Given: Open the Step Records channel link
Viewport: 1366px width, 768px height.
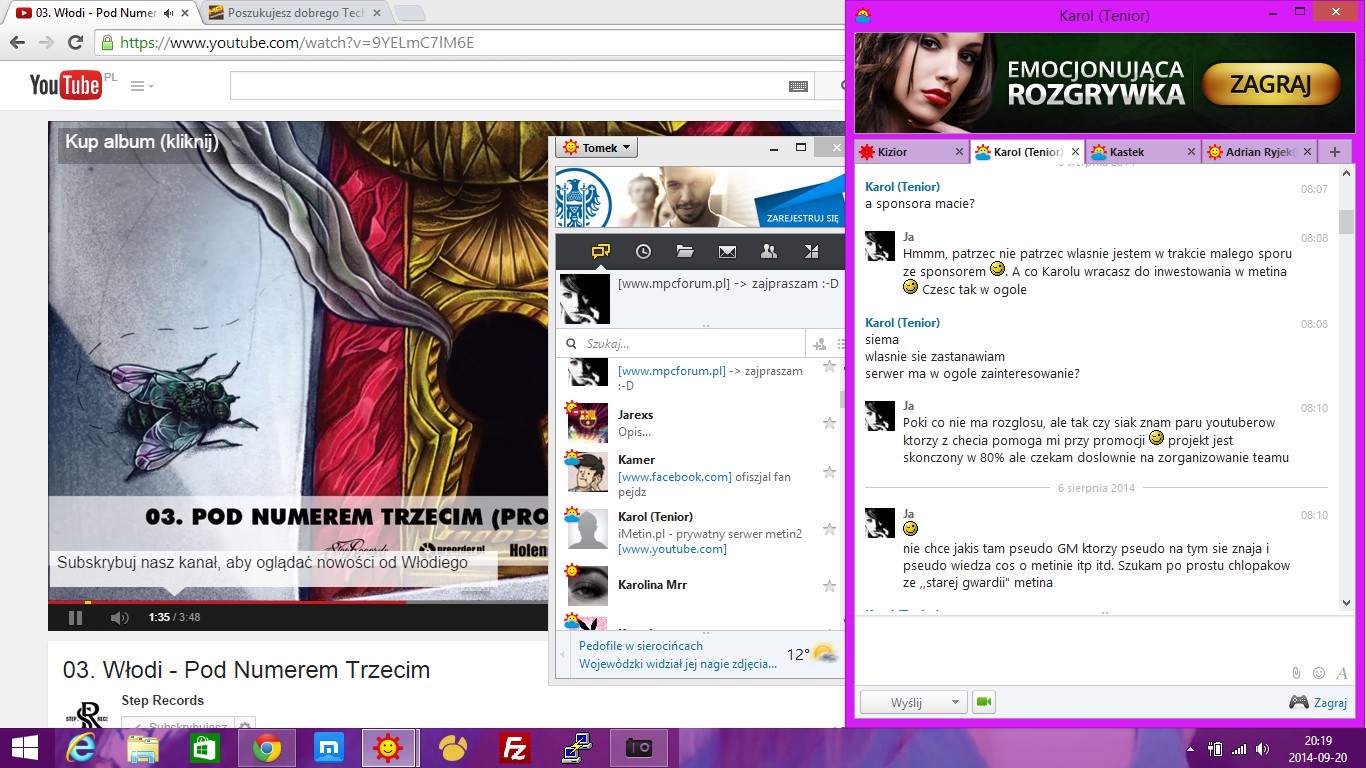Looking at the screenshot, I should pyautogui.click(x=162, y=700).
